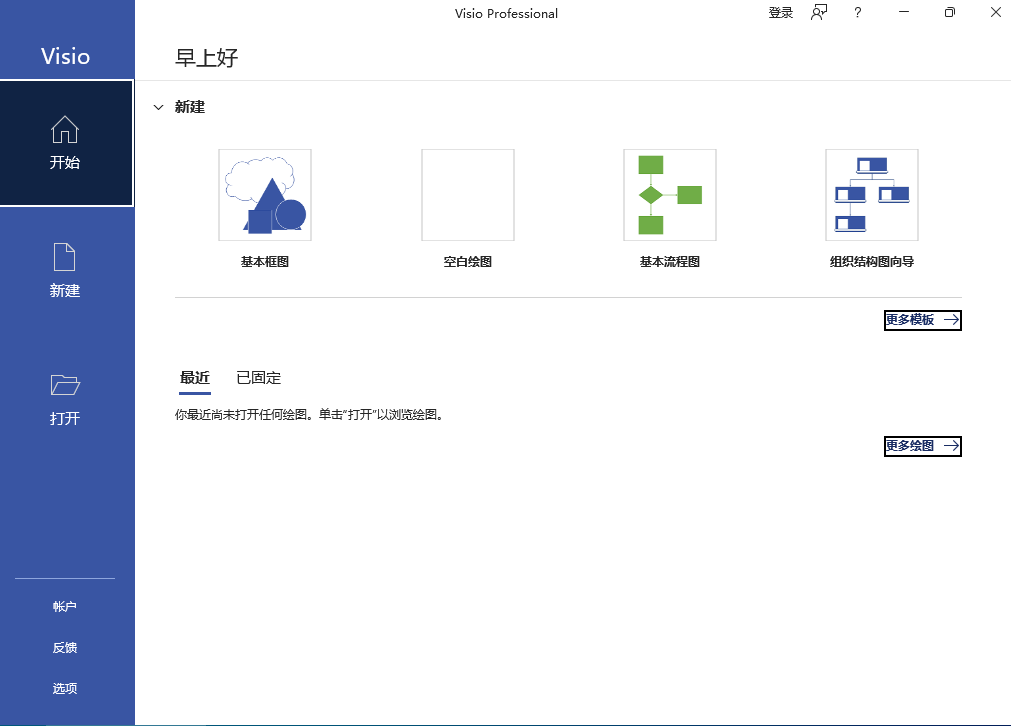Open 更多绘图 more drawings link
This screenshot has height=726, width=1011.
pos(923,446)
